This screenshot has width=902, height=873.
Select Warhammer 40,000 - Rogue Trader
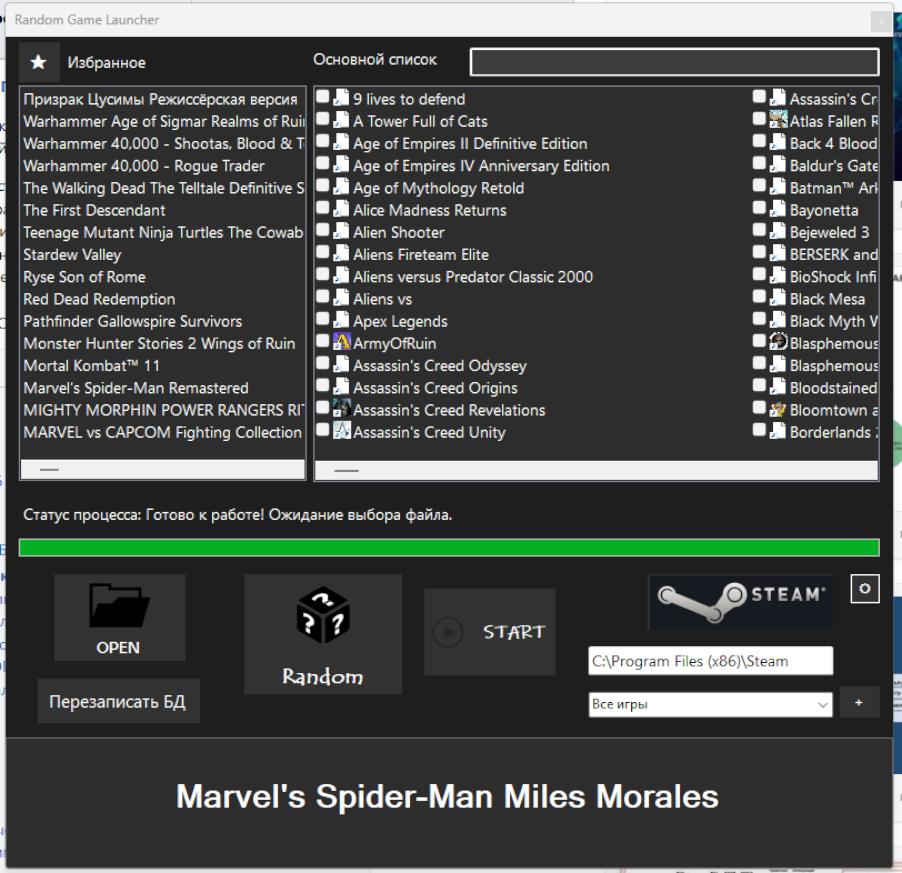point(144,166)
